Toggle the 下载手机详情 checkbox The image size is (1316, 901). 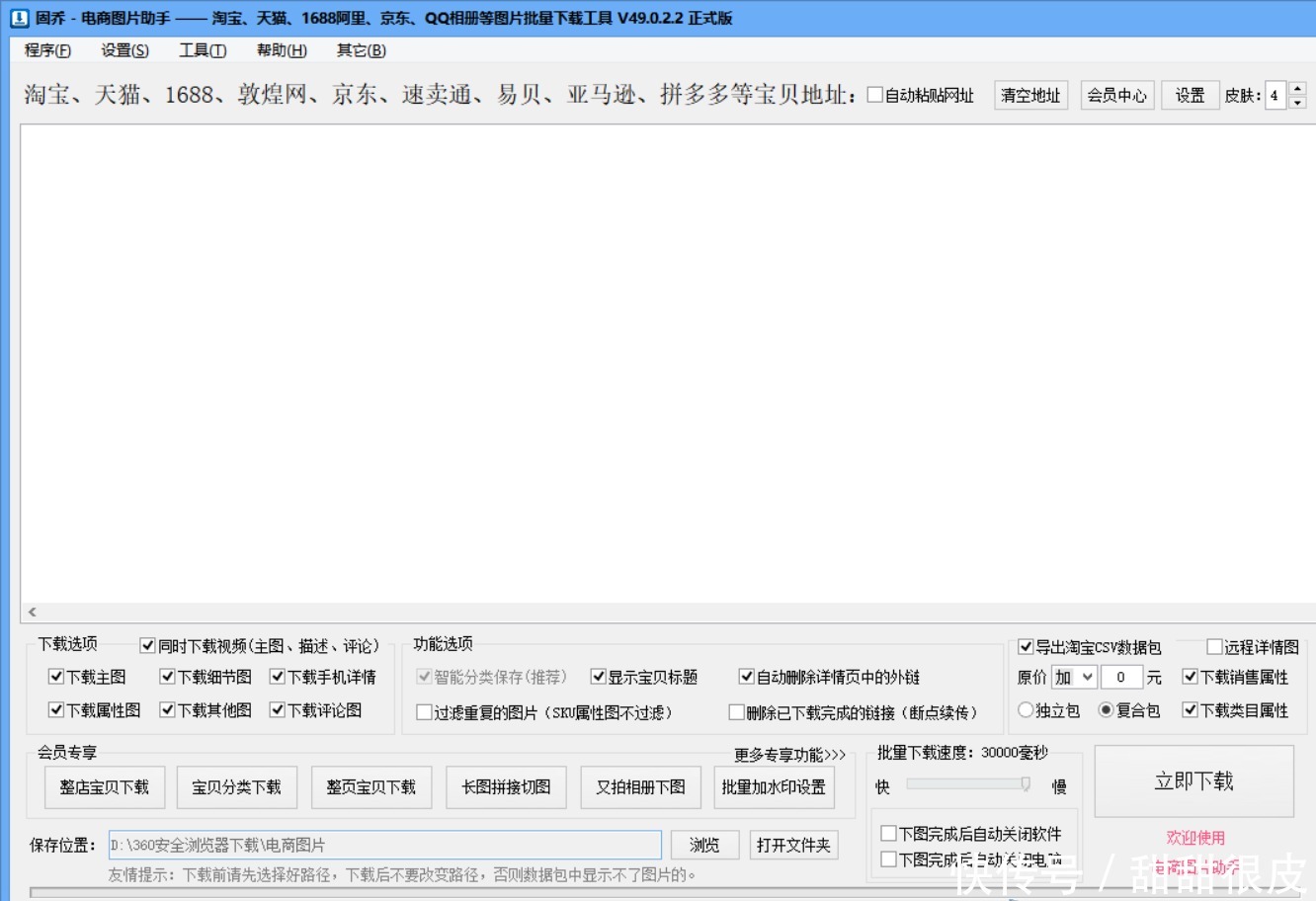point(277,677)
